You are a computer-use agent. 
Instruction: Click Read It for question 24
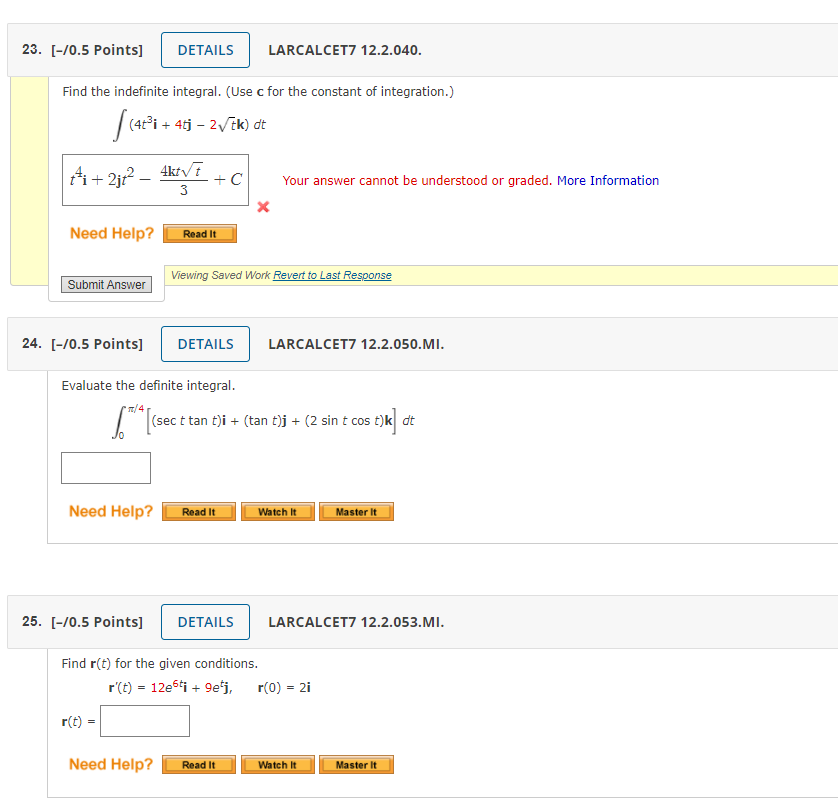coord(198,511)
